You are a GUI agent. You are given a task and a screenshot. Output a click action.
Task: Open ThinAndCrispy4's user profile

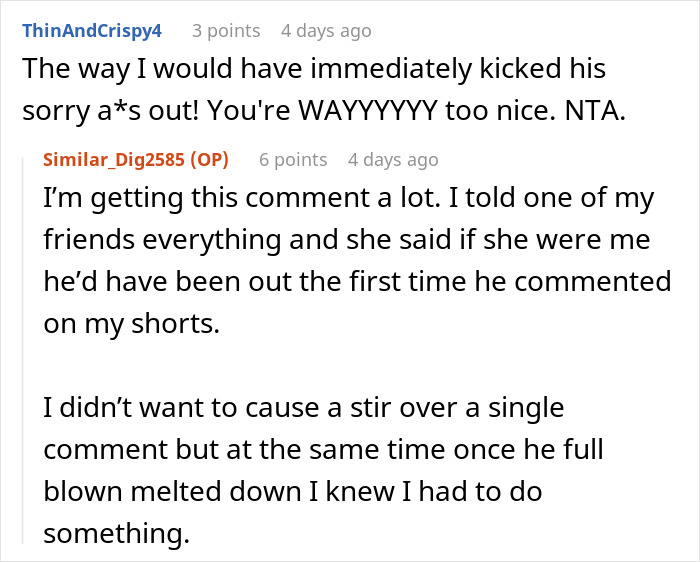coord(91,31)
